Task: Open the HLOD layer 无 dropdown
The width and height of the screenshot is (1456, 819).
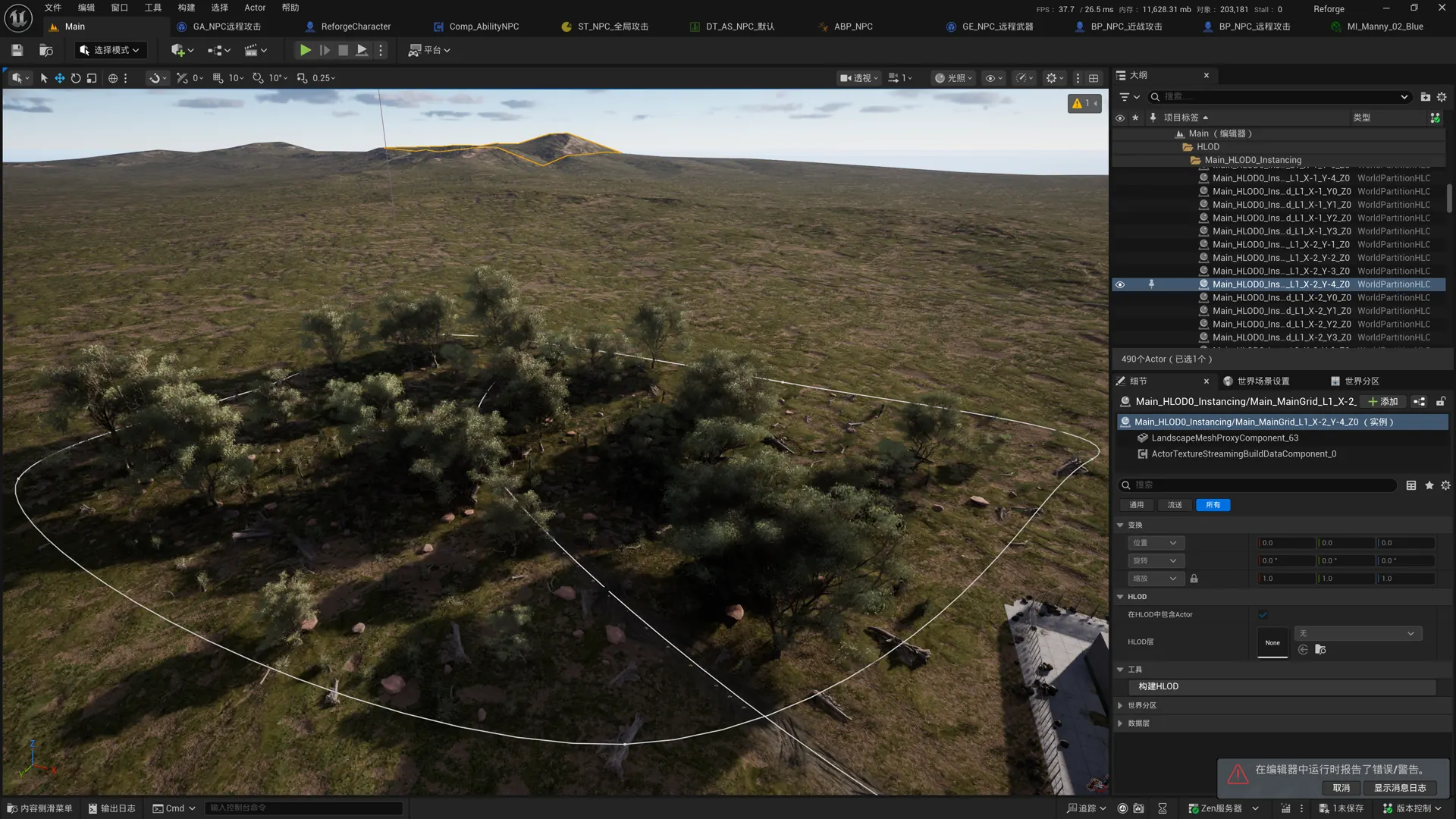Action: coord(1357,633)
